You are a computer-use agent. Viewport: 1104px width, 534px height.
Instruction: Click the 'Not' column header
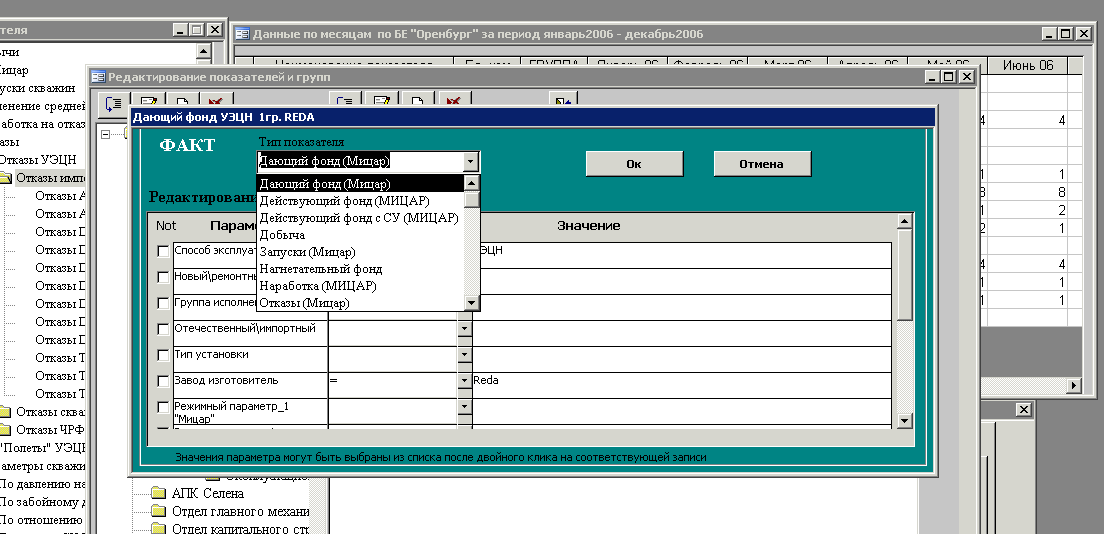166,225
